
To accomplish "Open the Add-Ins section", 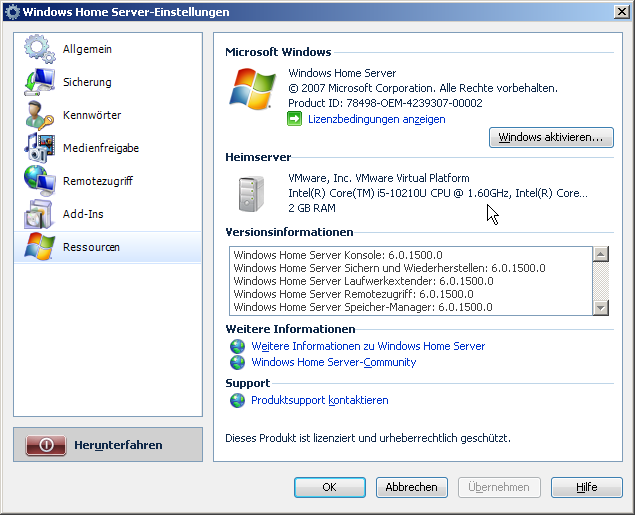I will pos(107,214).
